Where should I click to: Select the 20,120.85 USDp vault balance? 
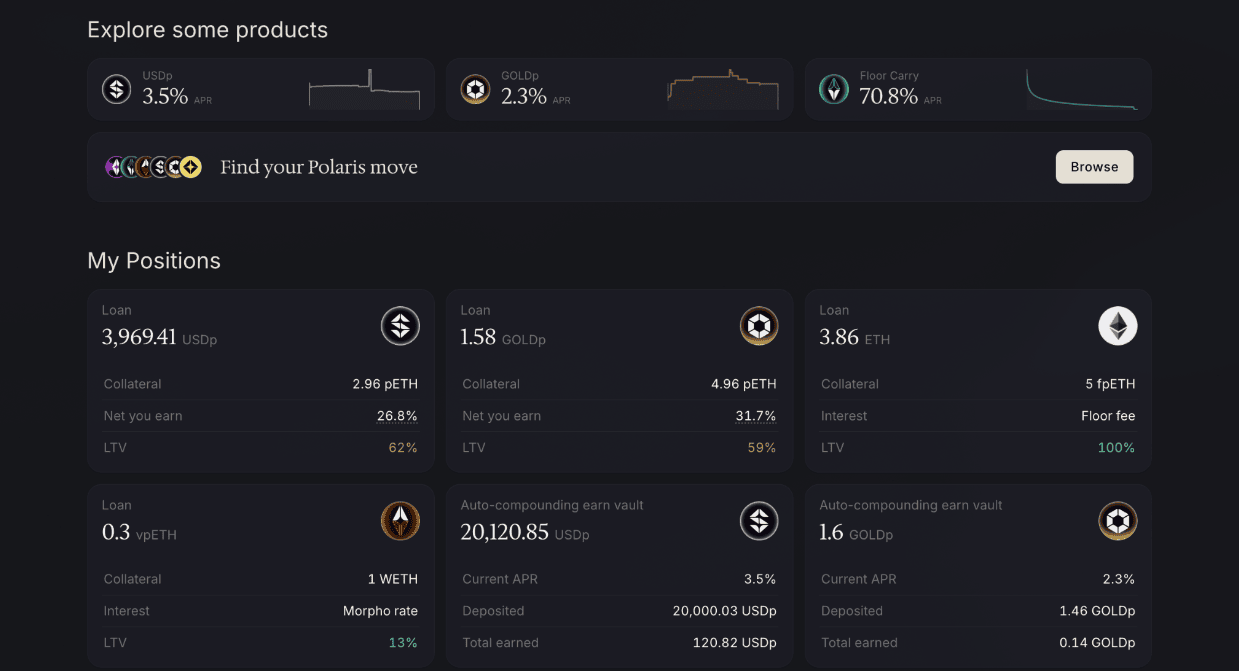(x=525, y=533)
